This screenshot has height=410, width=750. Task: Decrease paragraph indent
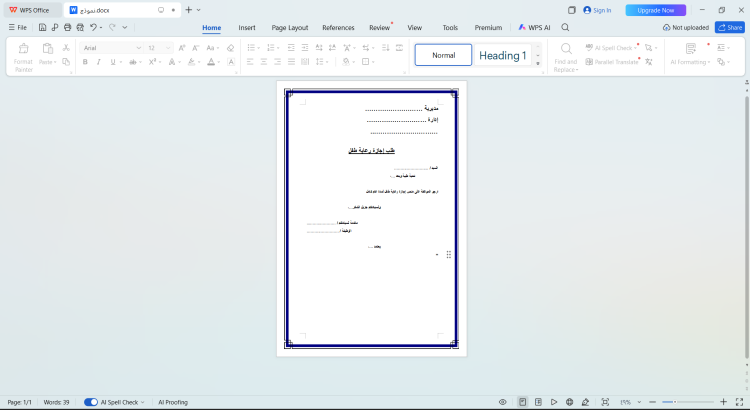291,48
